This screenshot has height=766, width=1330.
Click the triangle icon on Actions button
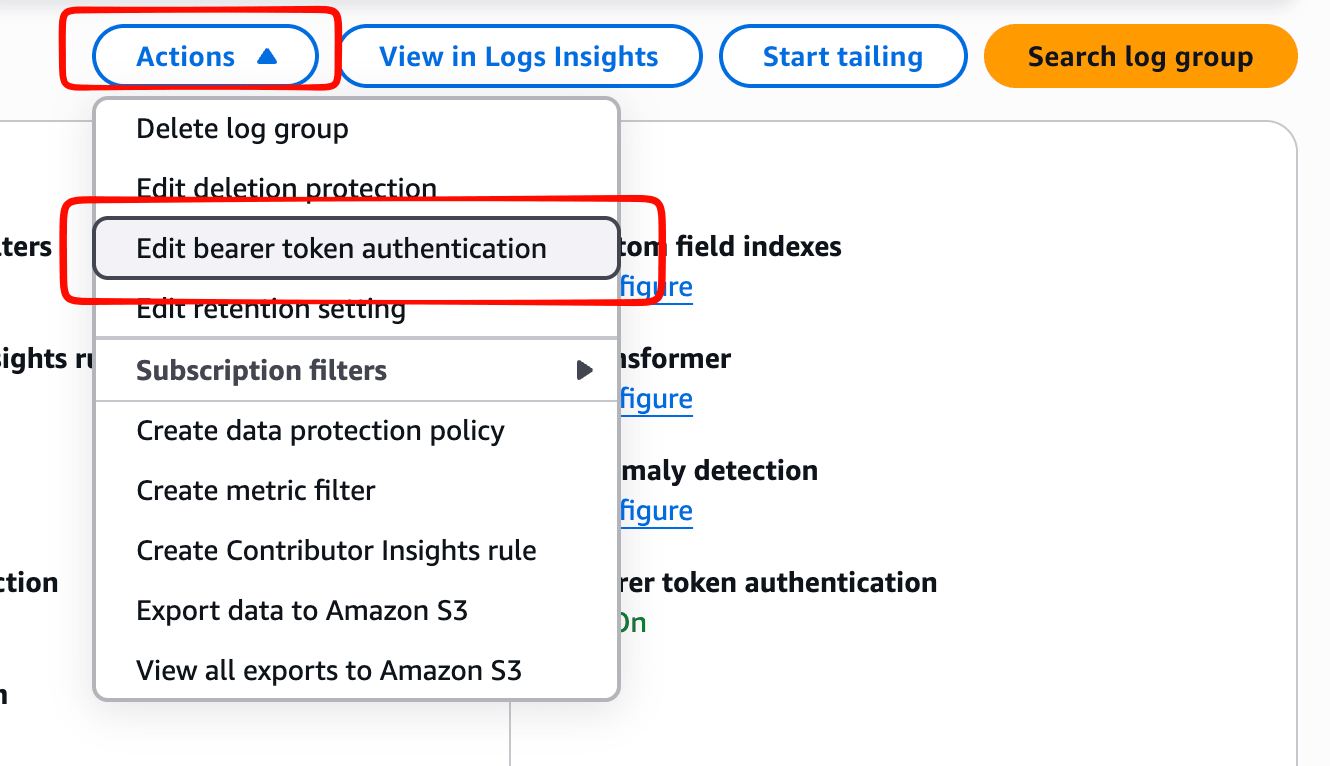pos(267,57)
